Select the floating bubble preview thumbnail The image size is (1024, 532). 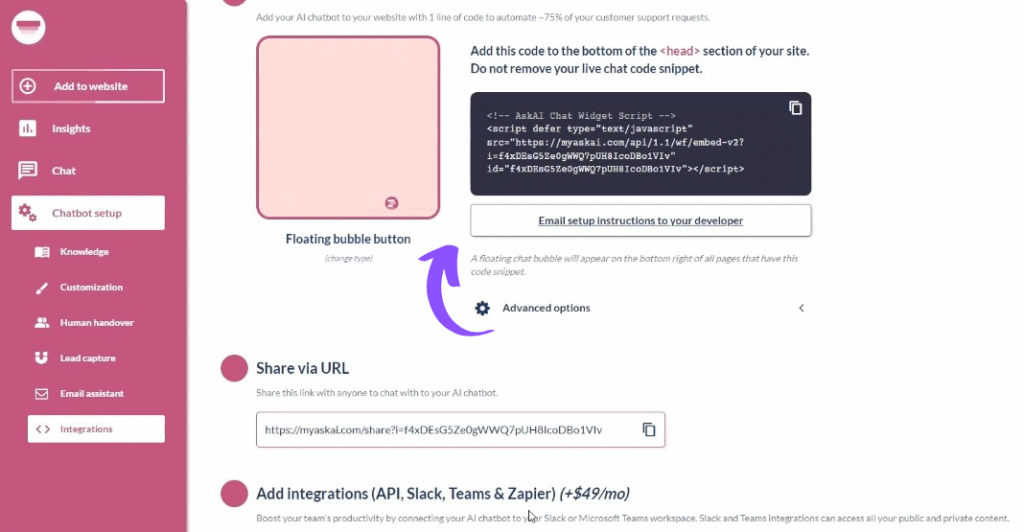pyautogui.click(x=348, y=127)
